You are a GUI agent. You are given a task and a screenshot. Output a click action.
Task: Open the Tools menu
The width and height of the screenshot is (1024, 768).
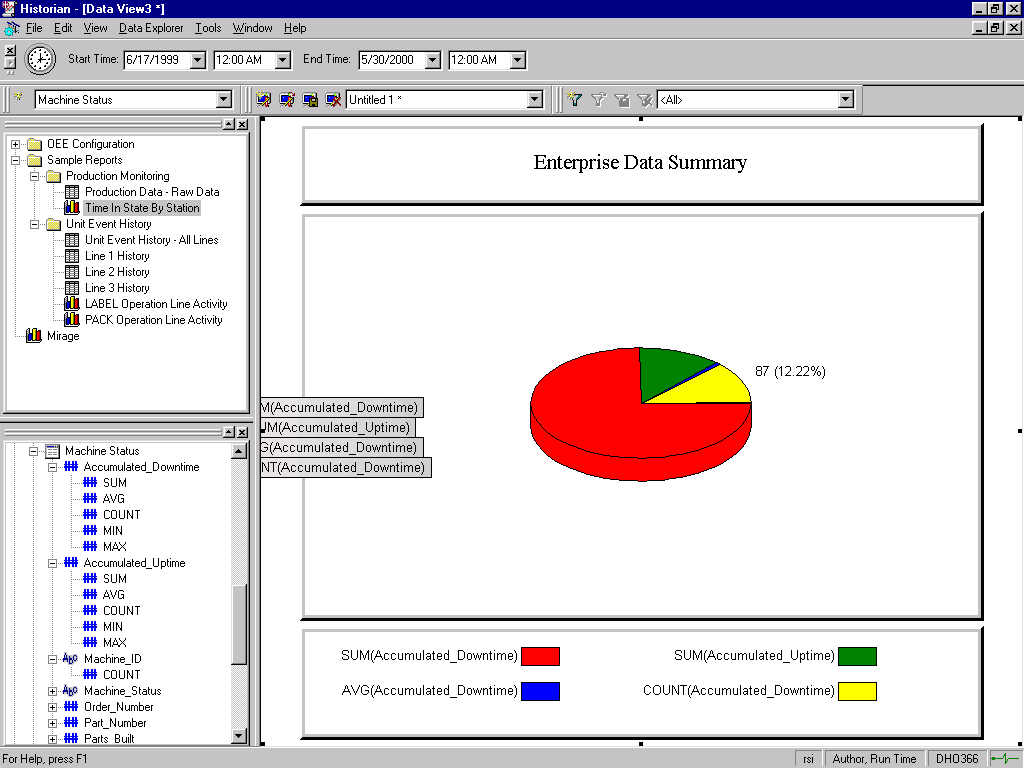(208, 28)
